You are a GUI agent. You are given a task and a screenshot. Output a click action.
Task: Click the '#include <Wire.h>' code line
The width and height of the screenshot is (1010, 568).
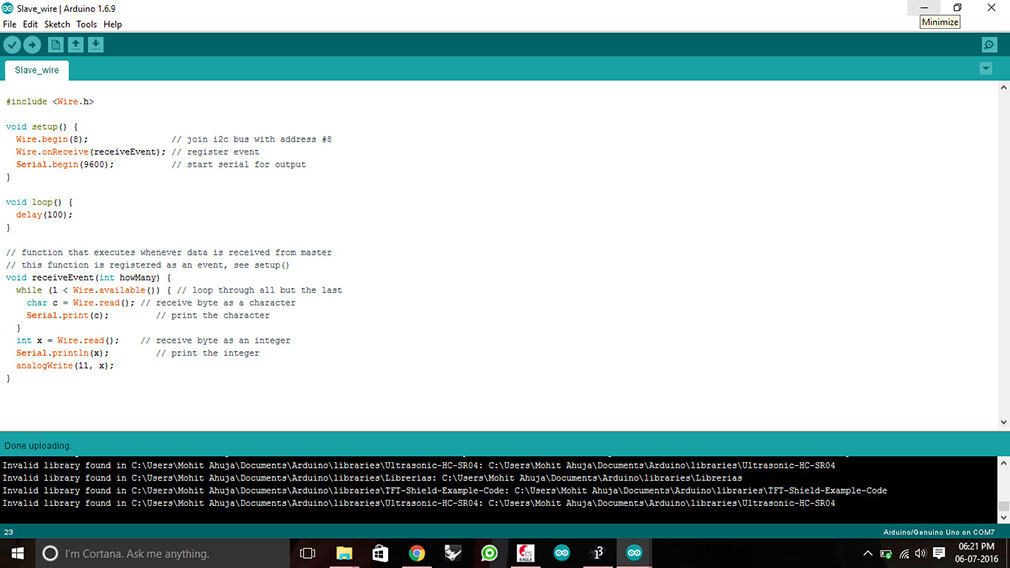[x=50, y=102]
